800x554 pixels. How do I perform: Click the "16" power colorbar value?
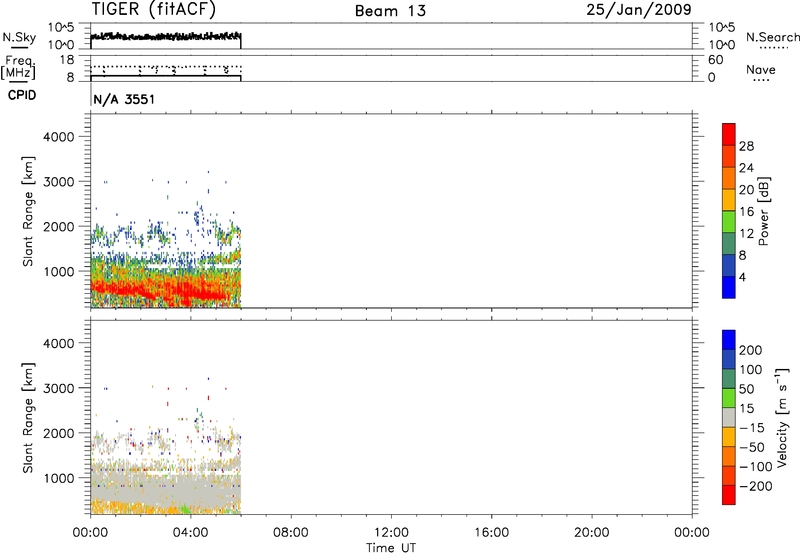[x=746, y=212]
